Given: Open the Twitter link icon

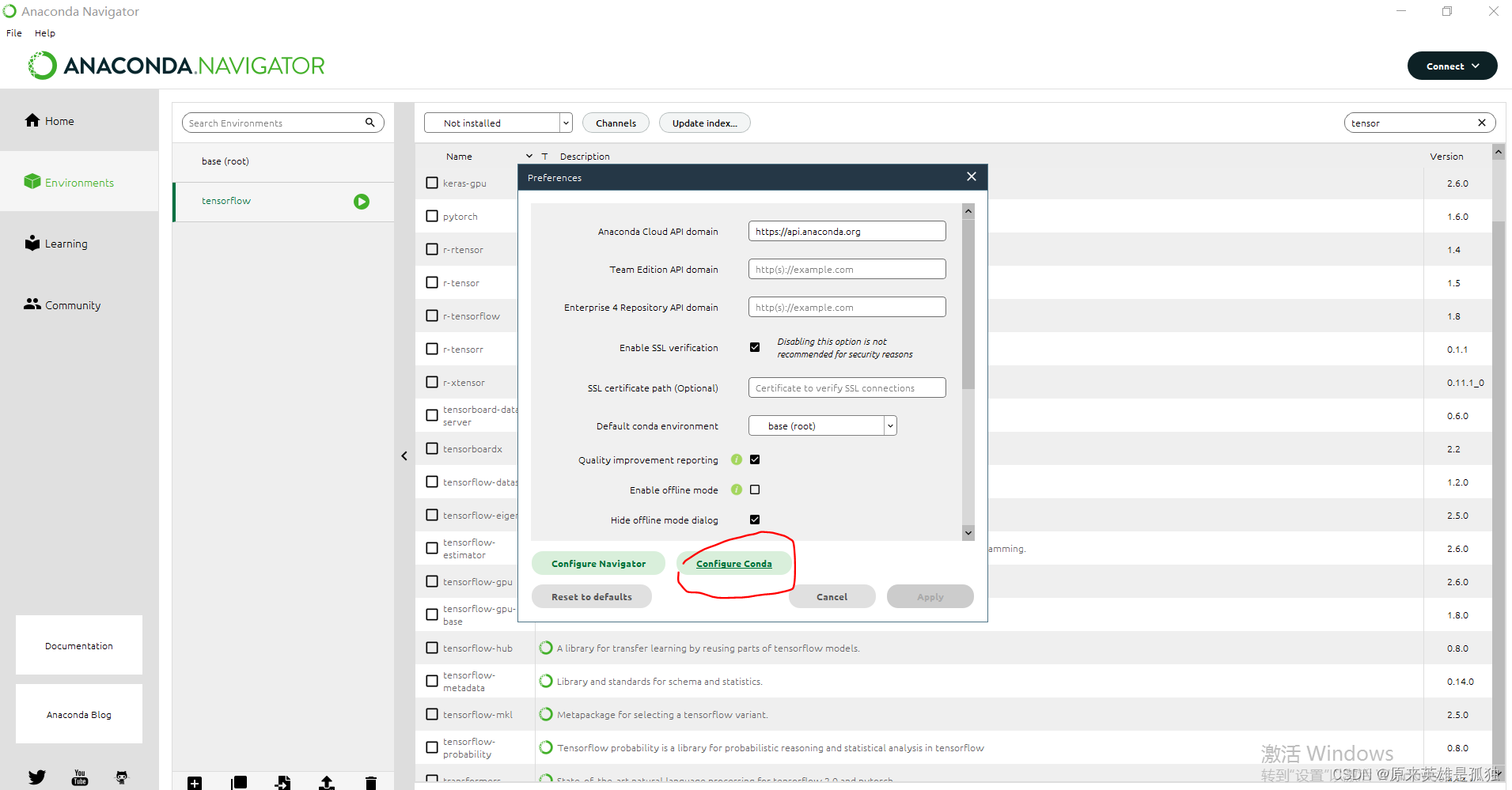Looking at the screenshot, I should [37, 777].
